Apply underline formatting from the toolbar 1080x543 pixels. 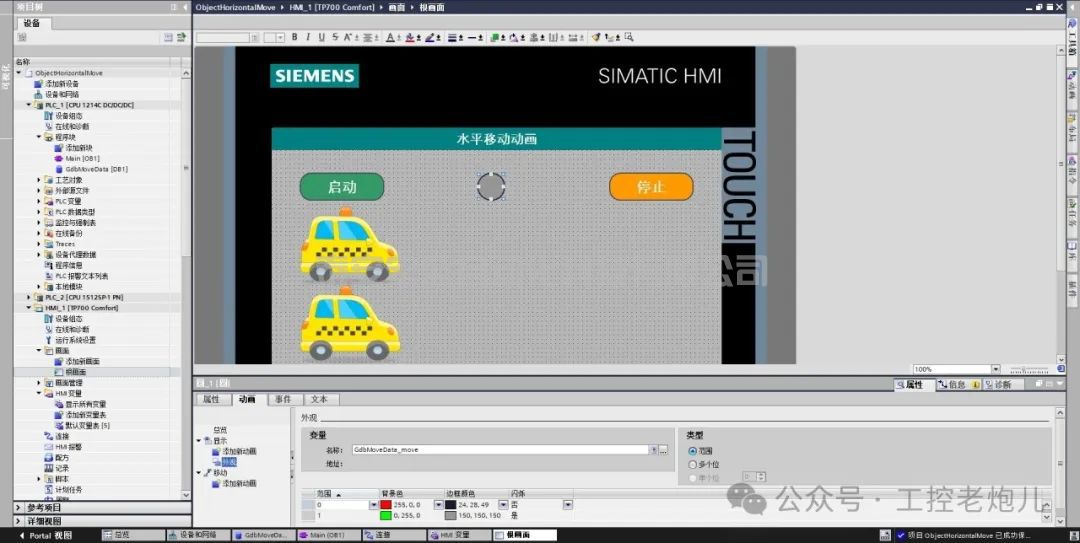pyautogui.click(x=320, y=38)
